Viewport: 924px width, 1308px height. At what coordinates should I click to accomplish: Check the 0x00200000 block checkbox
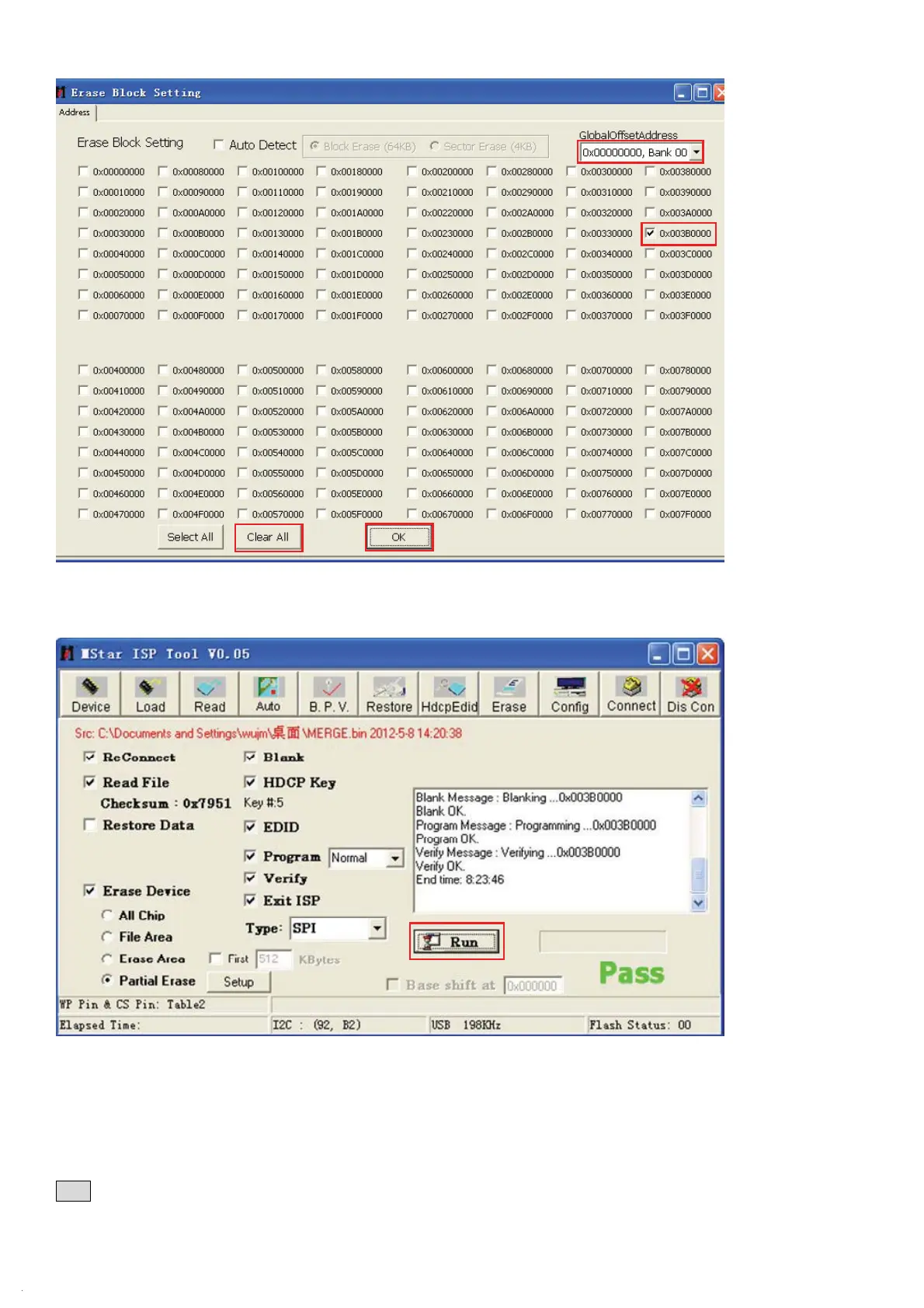tap(412, 172)
